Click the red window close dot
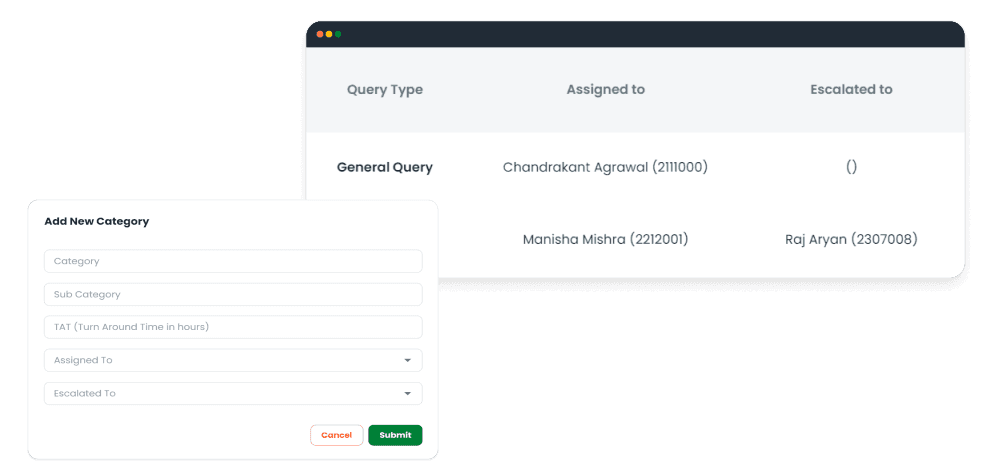Image resolution: width=989 pixels, height=471 pixels. click(x=320, y=34)
